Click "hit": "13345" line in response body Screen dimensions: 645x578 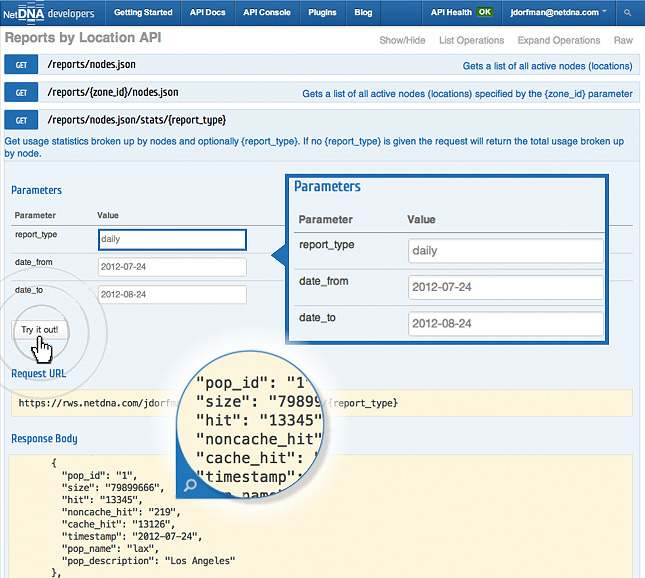pyautogui.click(x=102, y=500)
